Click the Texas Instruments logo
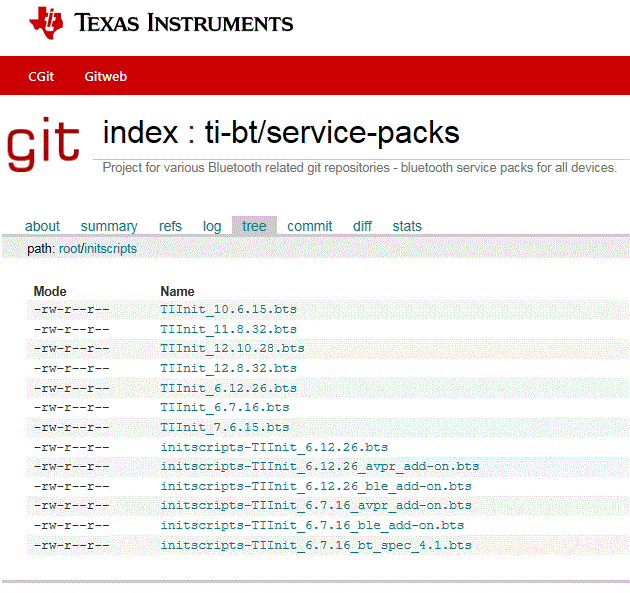The height and width of the screenshot is (593, 630). (161, 23)
